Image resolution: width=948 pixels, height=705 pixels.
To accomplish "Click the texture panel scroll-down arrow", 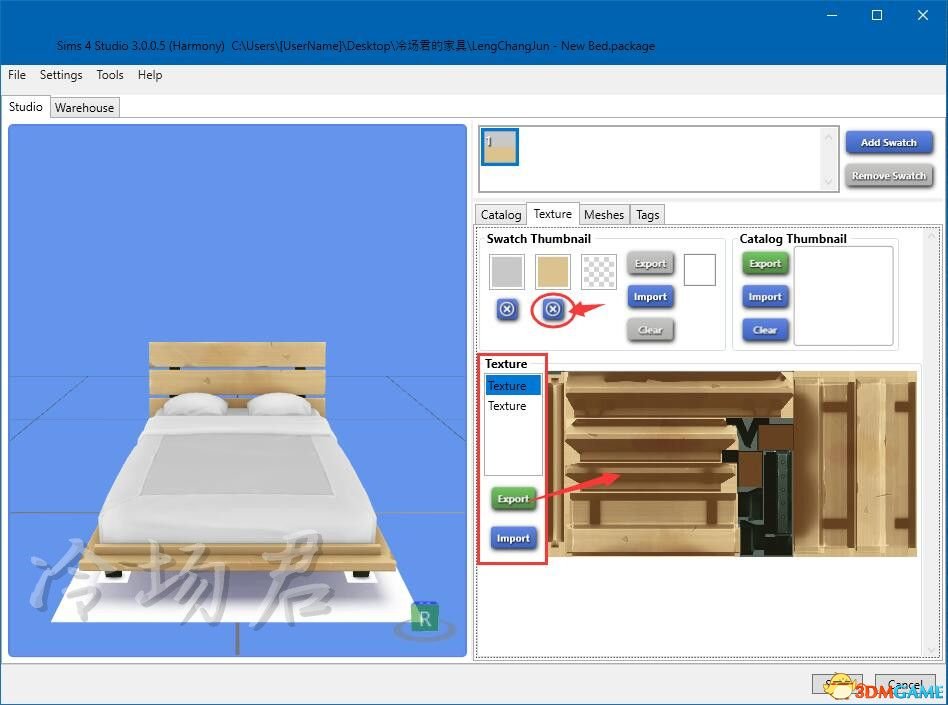I will coord(931,650).
